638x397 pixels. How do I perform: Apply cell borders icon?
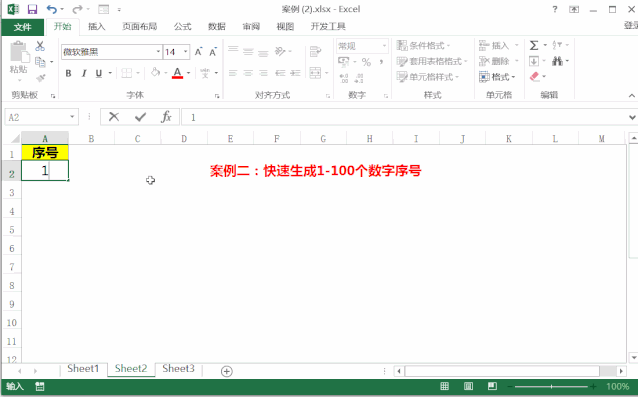127,73
